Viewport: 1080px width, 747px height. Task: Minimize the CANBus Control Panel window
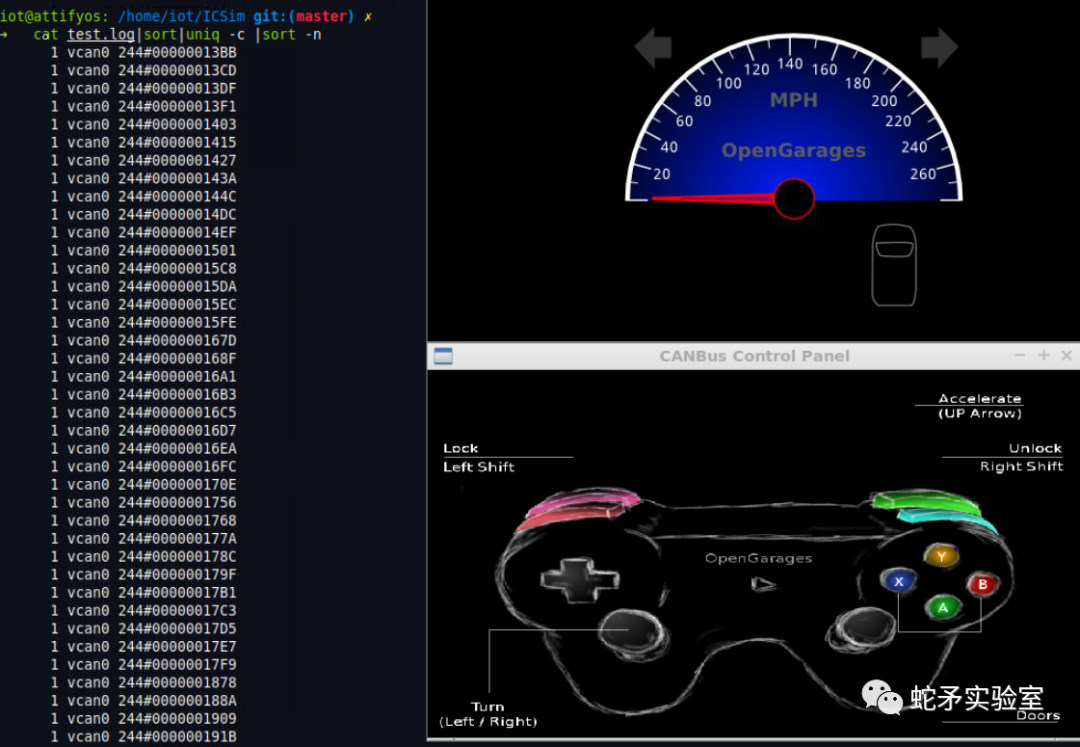1020,355
